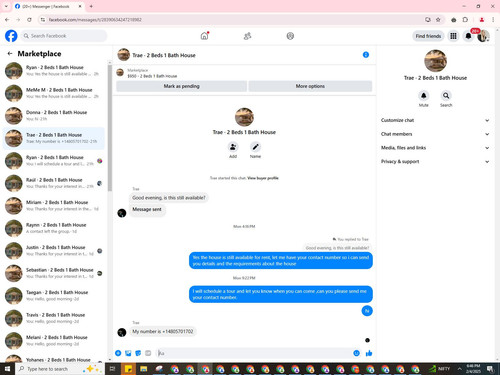Open Raúl conversation
This screenshot has width=500, height=375.
(x=53, y=183)
